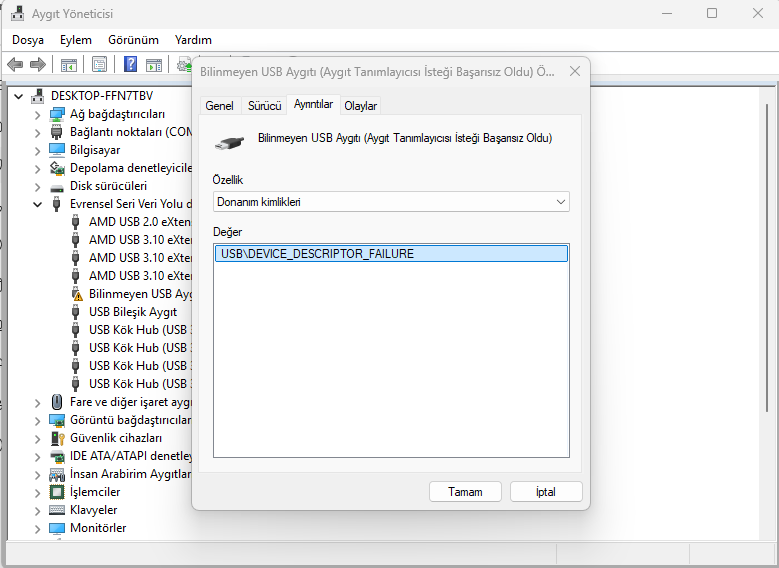This screenshot has height=568, width=779.
Task: Confirm with the Tamam button
Action: (x=465, y=492)
